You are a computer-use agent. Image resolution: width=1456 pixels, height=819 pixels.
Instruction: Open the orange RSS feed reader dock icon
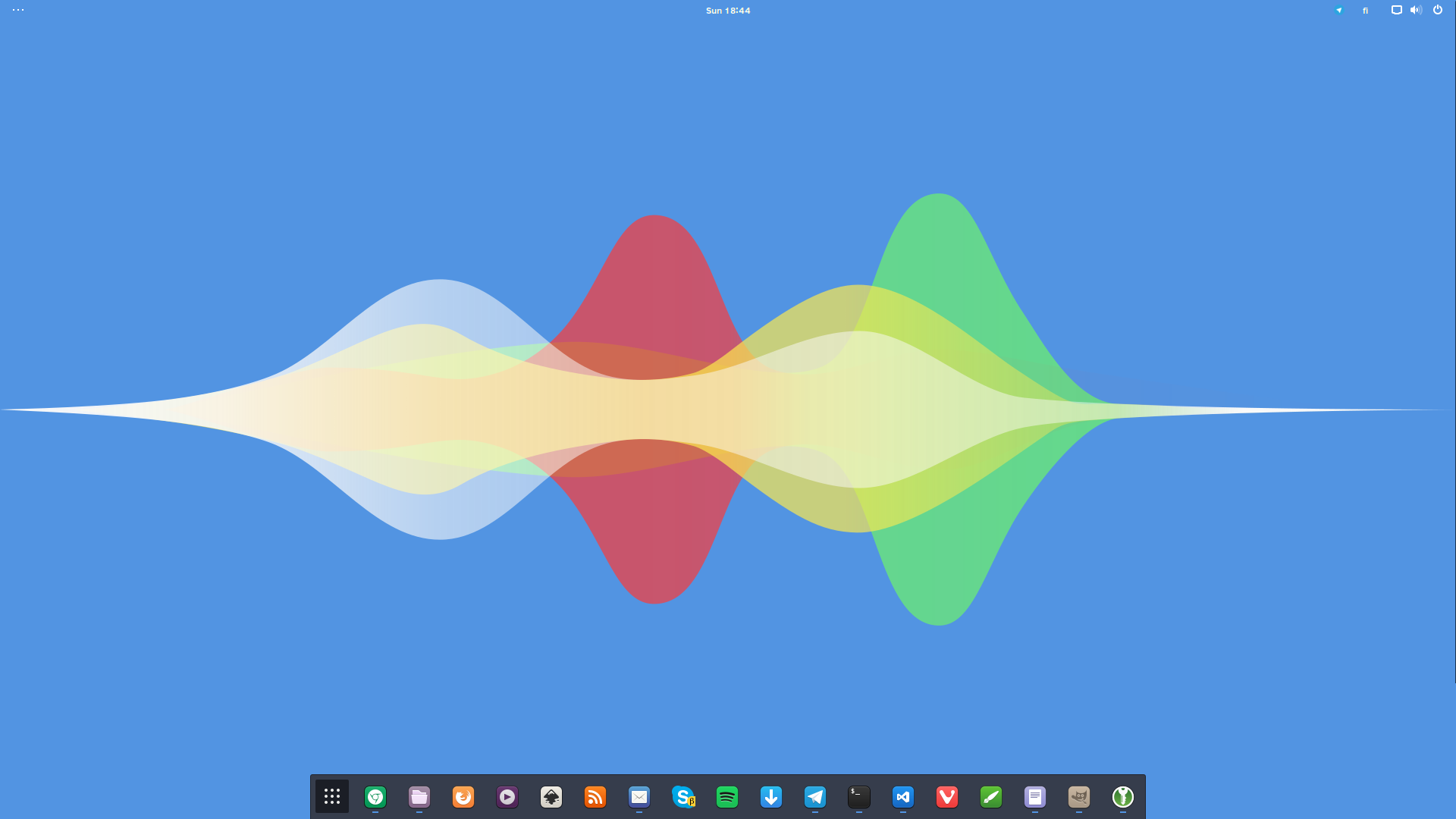click(x=595, y=797)
